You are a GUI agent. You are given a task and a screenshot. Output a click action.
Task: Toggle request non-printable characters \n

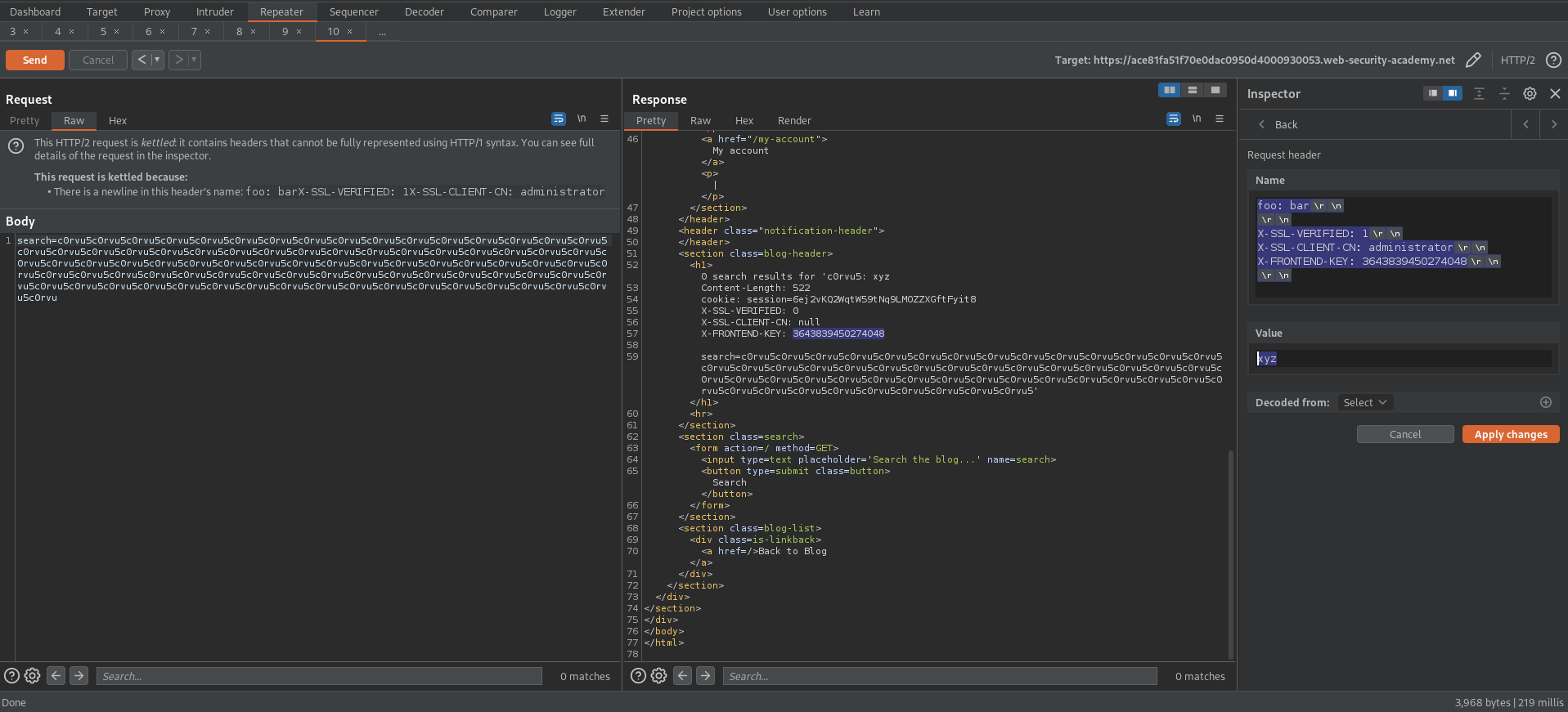coord(582,119)
